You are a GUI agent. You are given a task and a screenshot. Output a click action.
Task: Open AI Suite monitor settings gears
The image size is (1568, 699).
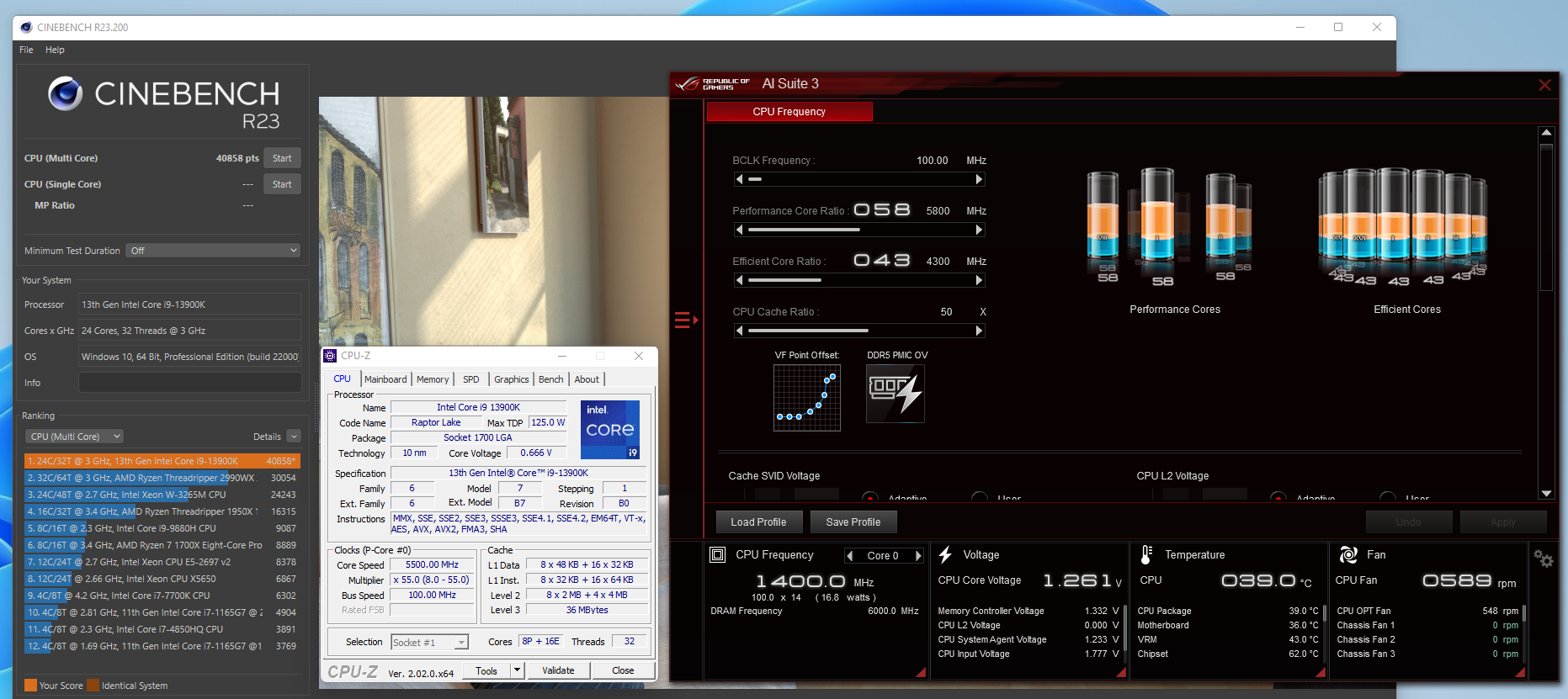tap(1543, 559)
